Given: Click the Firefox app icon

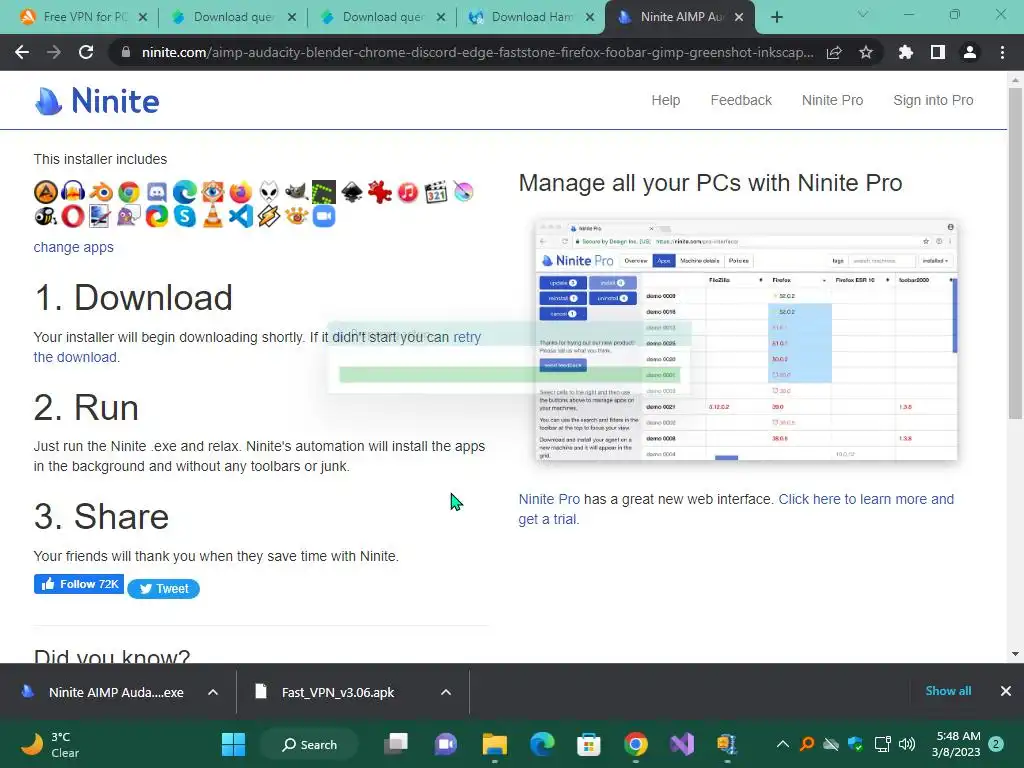Looking at the screenshot, I should (x=240, y=192).
